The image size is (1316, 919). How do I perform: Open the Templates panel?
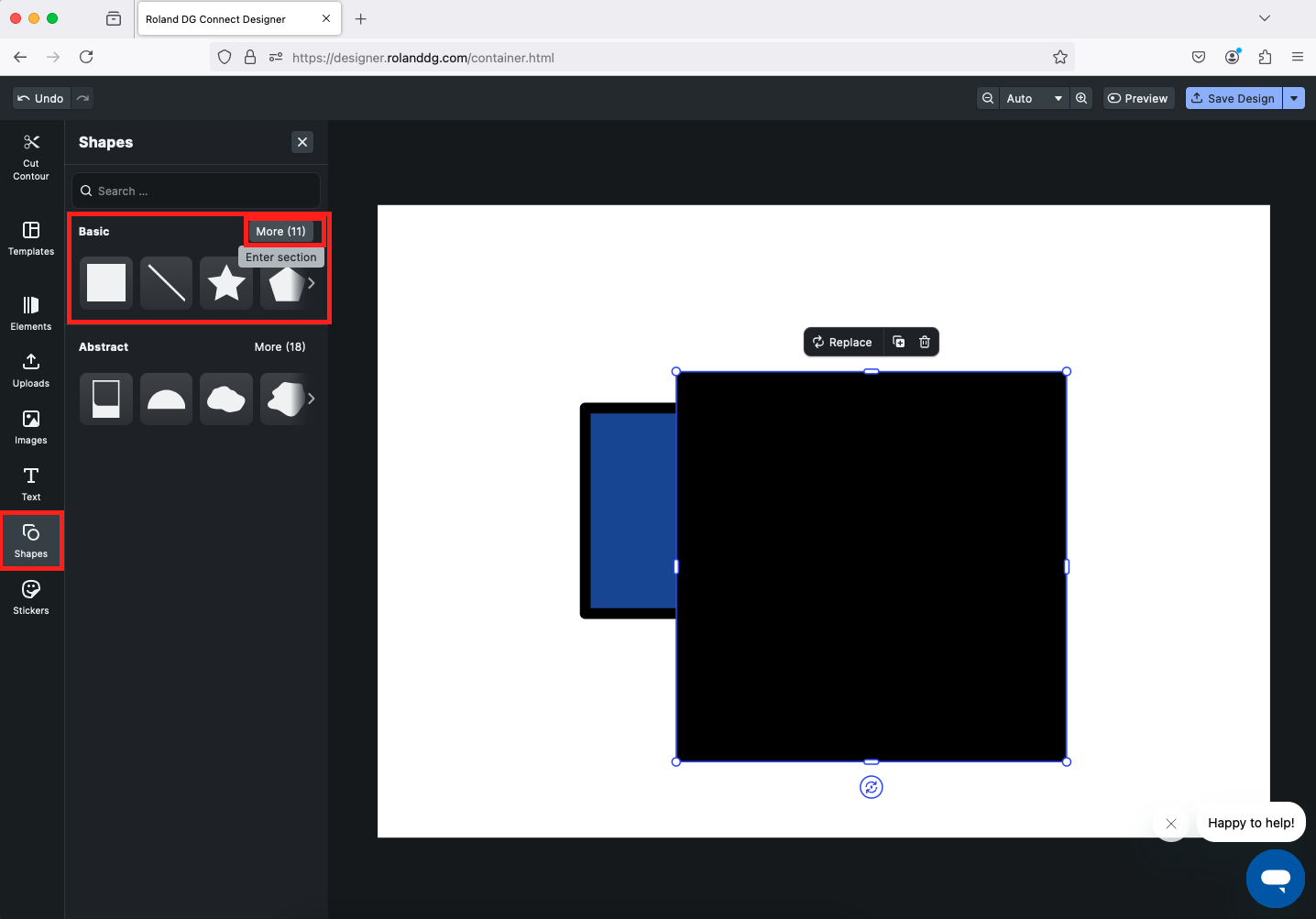(x=31, y=238)
